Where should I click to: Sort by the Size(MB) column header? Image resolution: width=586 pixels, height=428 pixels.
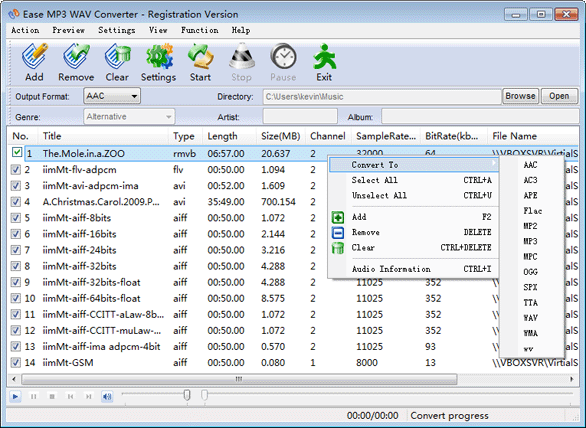pyautogui.click(x=281, y=136)
